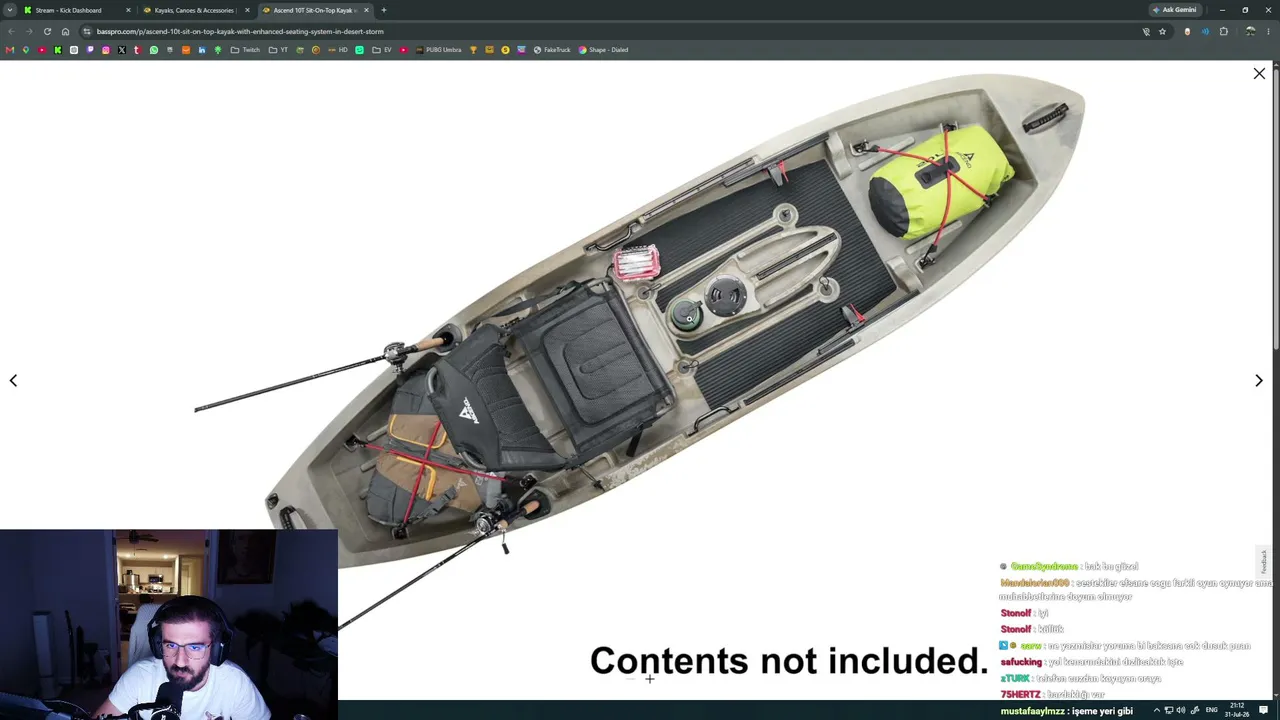This screenshot has width=1280, height=720.
Task: Open the Kick bookmark in bookmarks bar
Action: click(x=58, y=50)
